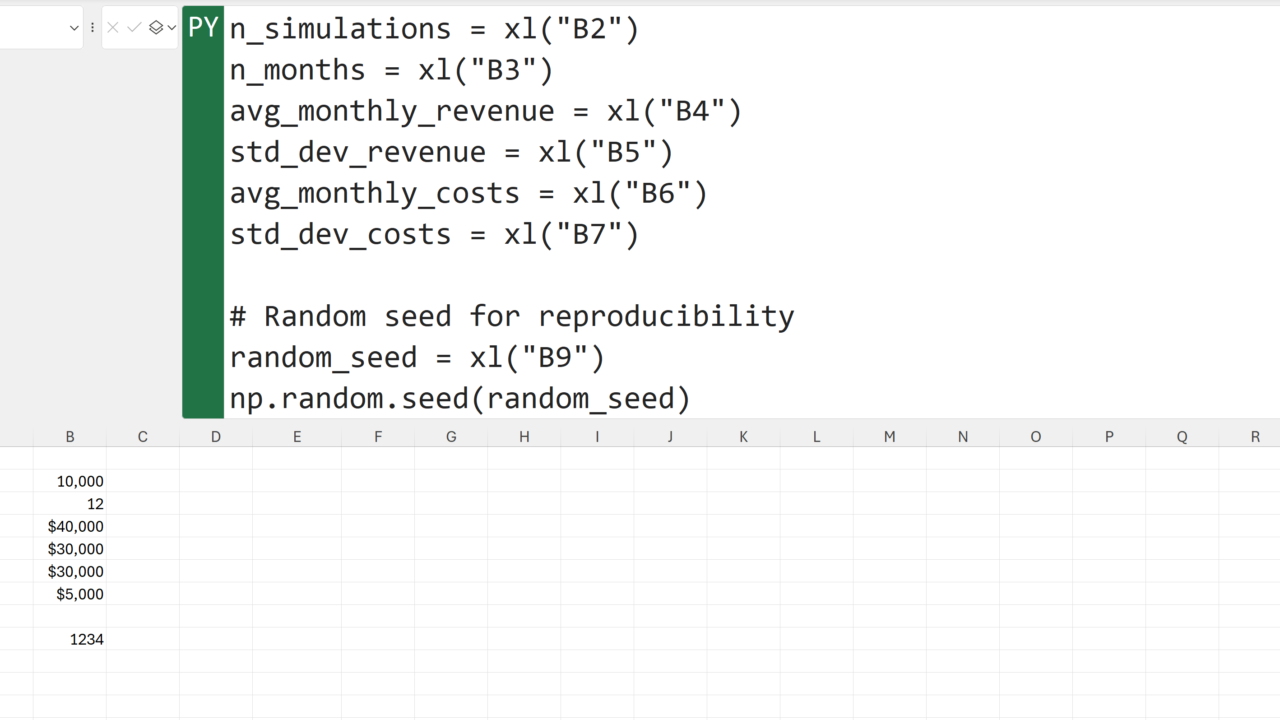This screenshot has height=720, width=1280.
Task: Click the "# Random seed for reproducibility" comment line
Action: (512, 316)
